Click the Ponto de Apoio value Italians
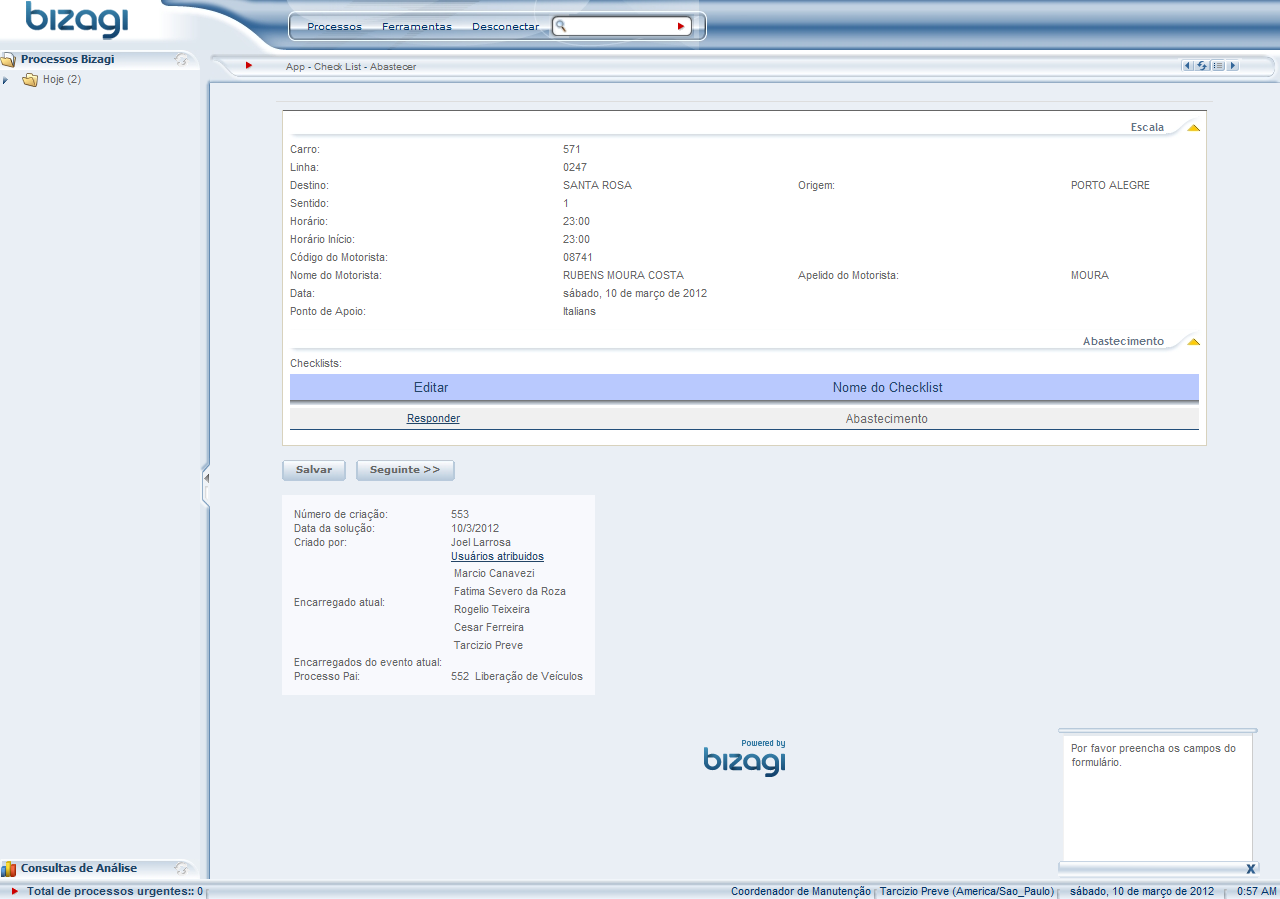 579,311
